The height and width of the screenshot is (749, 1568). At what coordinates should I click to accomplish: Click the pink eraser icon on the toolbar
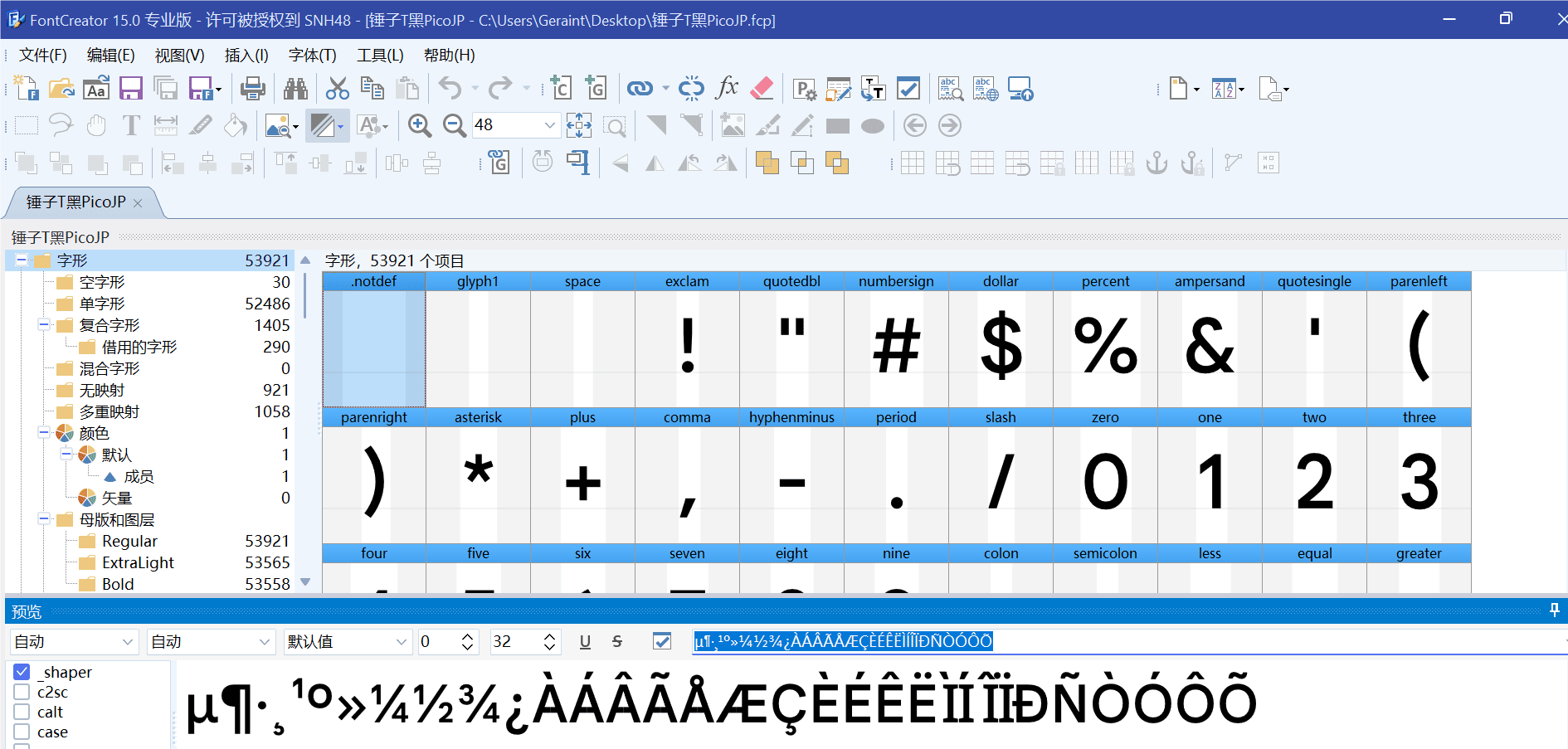point(762,88)
